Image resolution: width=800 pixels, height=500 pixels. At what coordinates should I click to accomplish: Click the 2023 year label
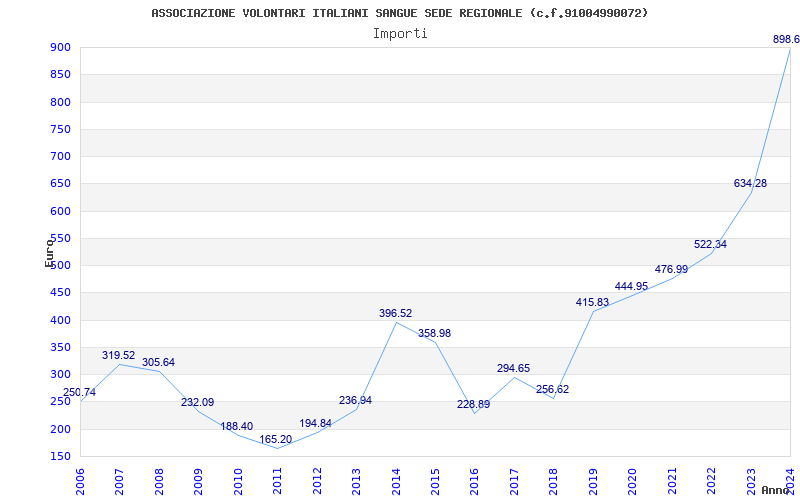(x=751, y=482)
